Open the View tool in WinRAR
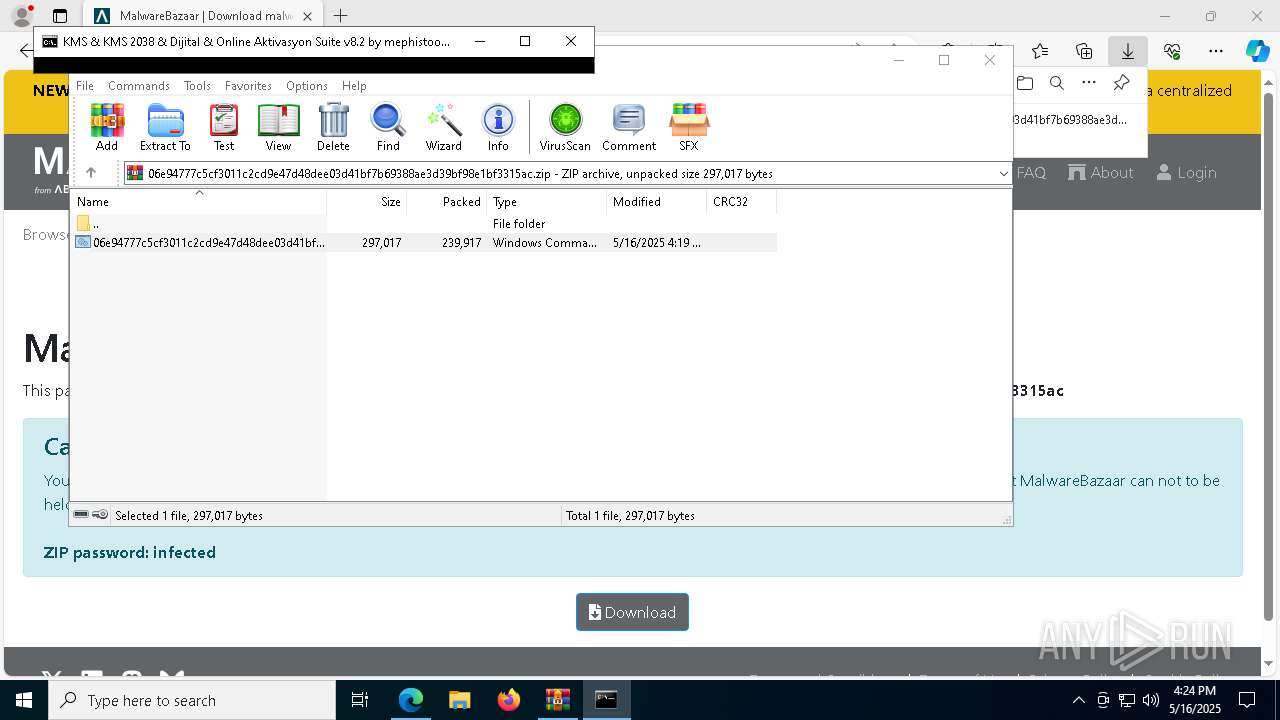This screenshot has height=720, width=1280. [278, 127]
